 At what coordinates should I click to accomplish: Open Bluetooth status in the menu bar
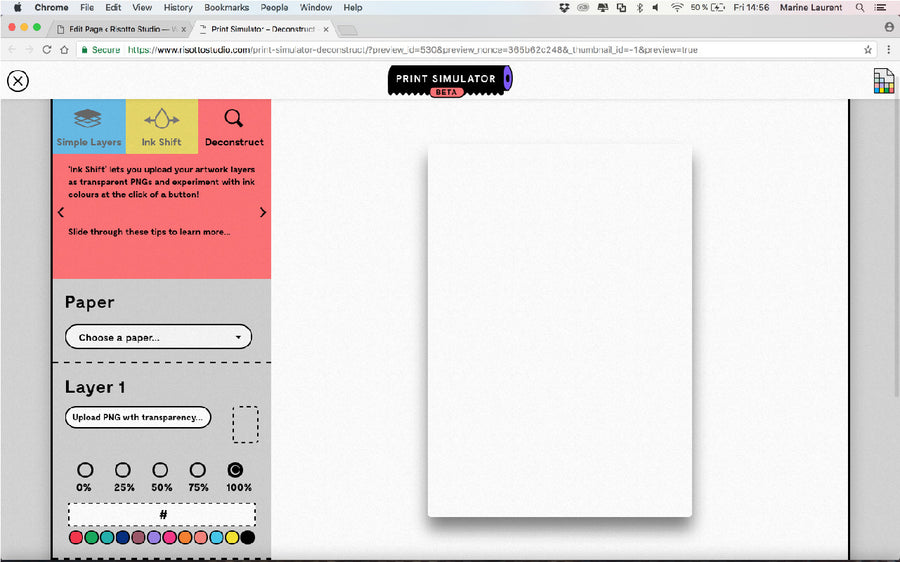pos(639,7)
